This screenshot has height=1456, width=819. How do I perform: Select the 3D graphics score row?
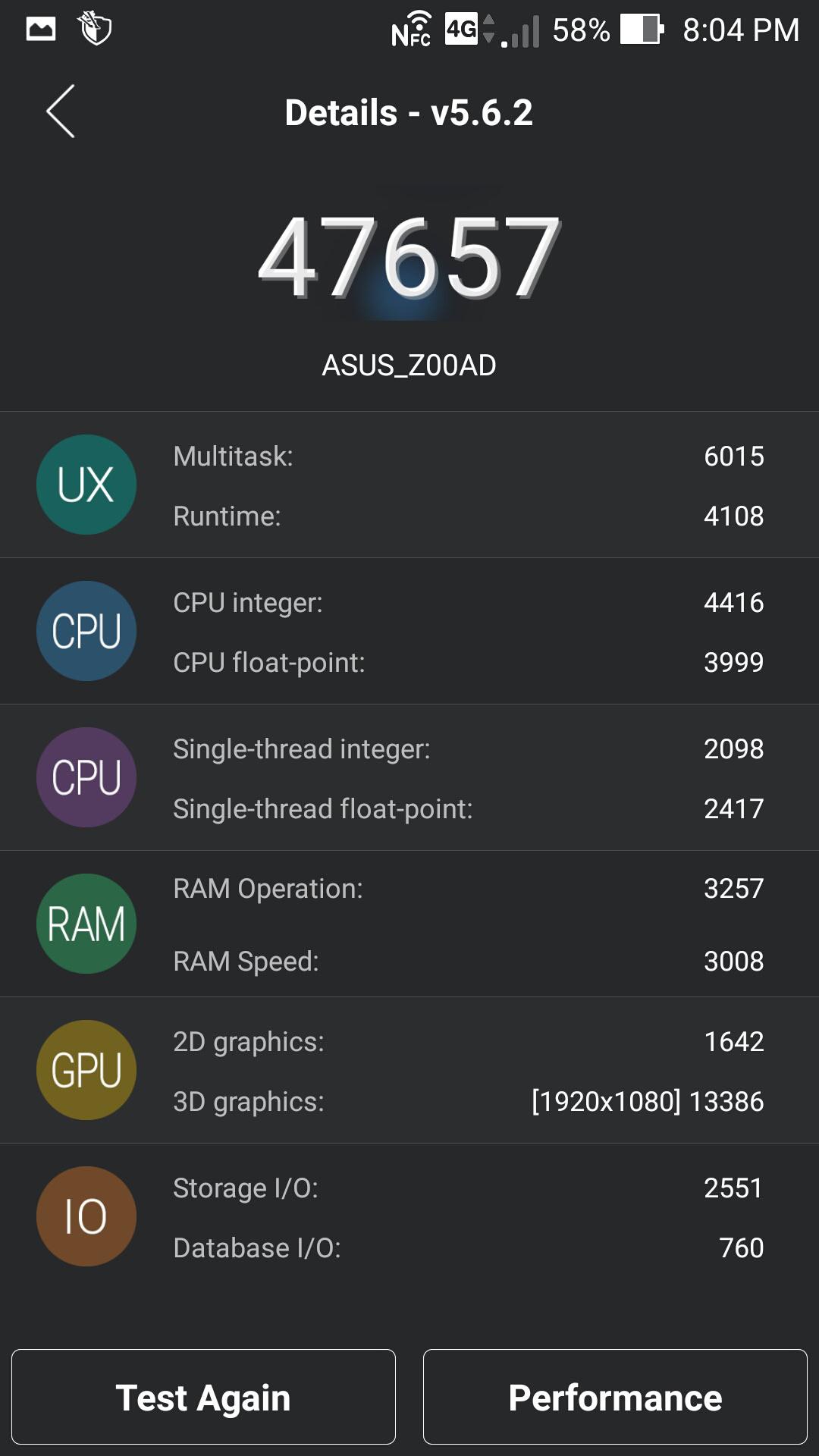coord(468,1101)
